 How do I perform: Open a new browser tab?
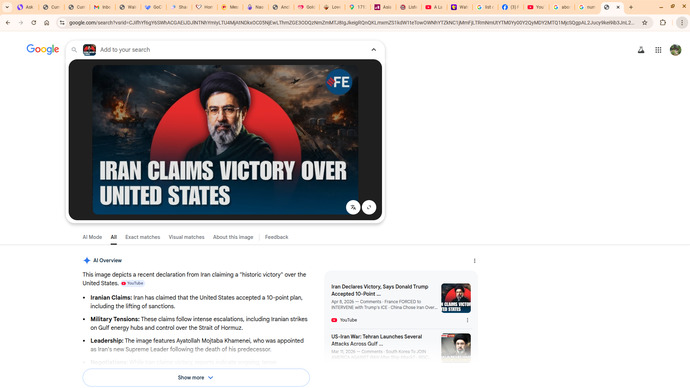tap(631, 7)
